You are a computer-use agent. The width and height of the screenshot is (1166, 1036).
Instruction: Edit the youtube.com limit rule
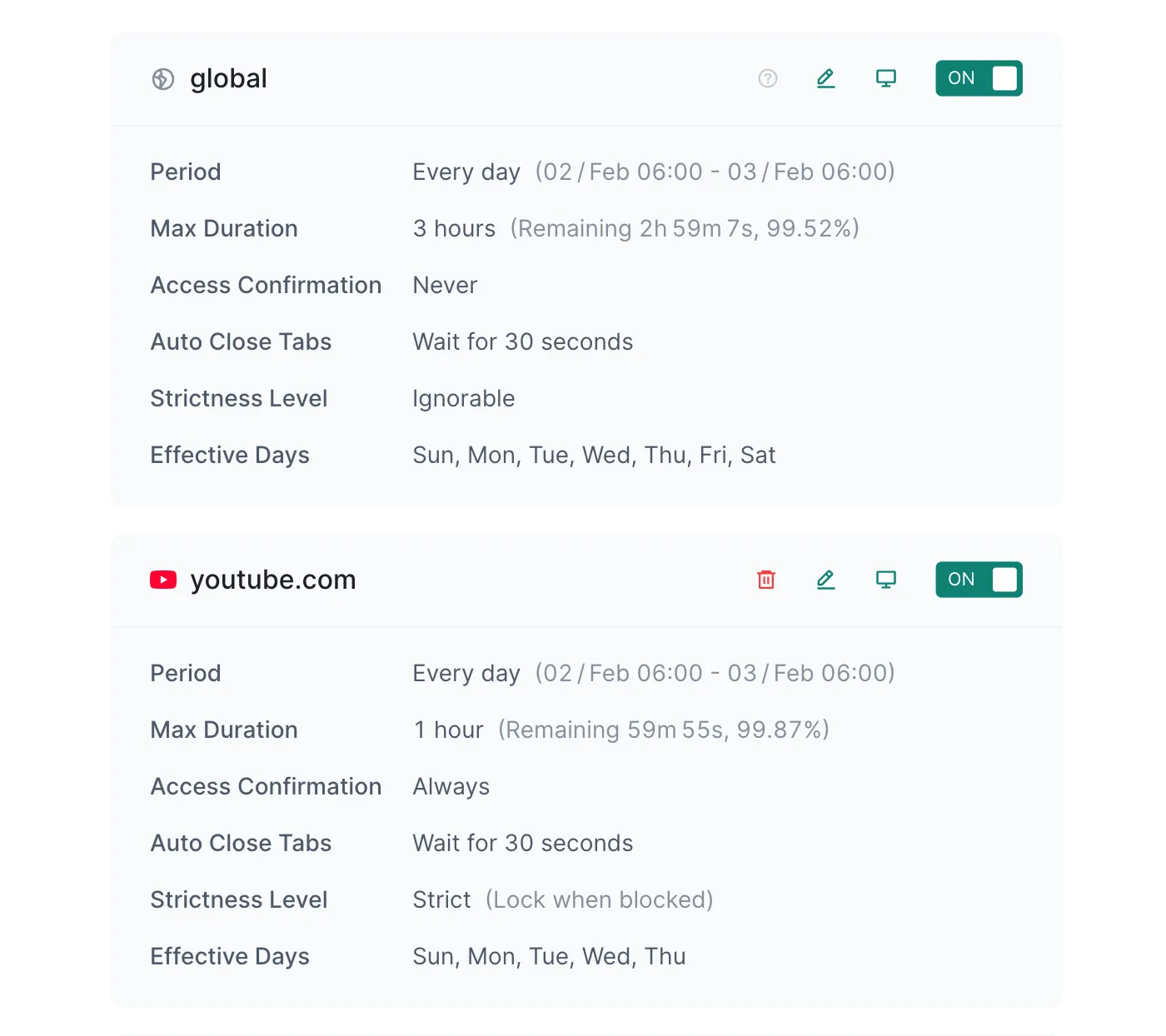pyautogui.click(x=825, y=580)
